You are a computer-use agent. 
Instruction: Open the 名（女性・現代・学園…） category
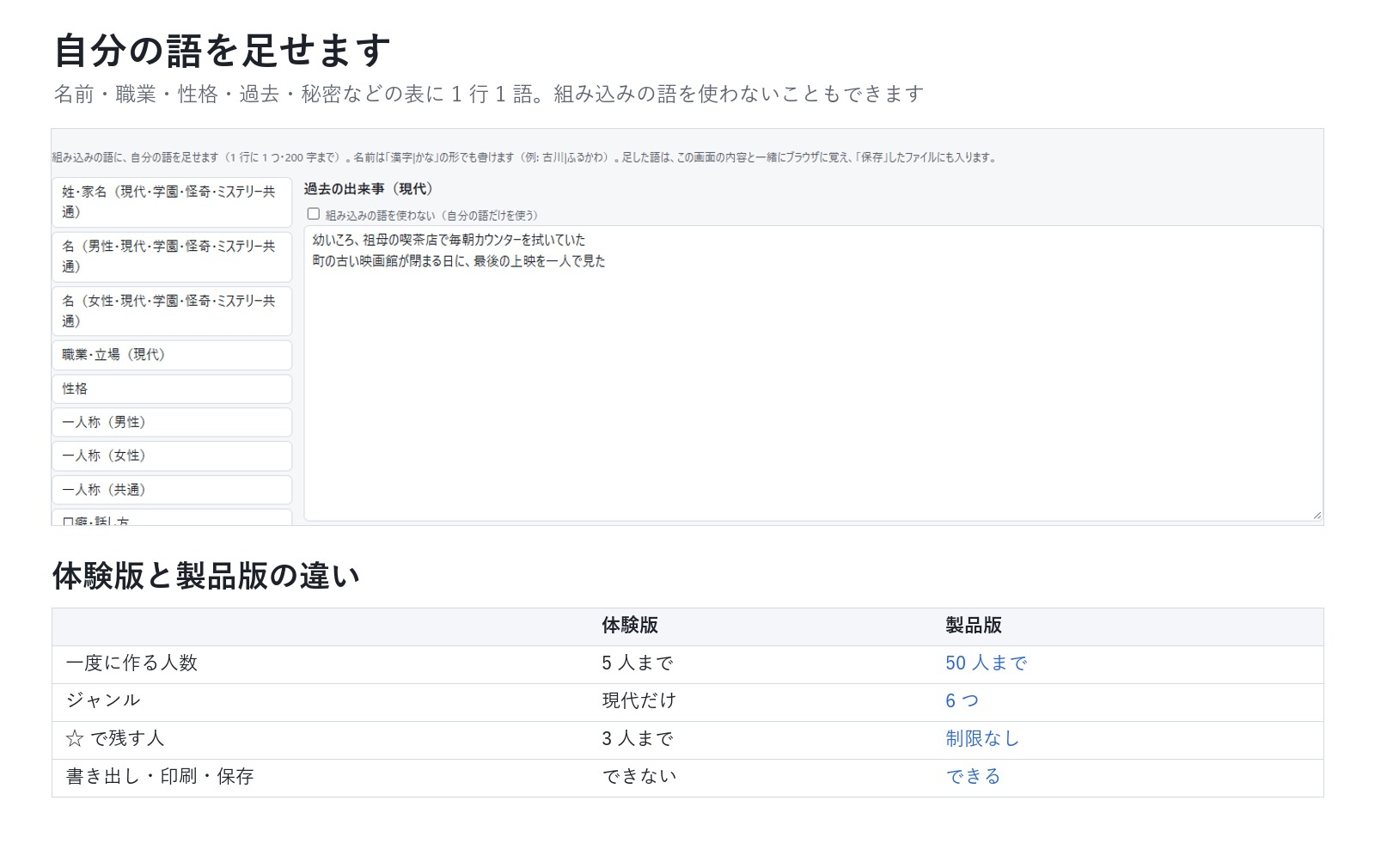tap(172, 311)
